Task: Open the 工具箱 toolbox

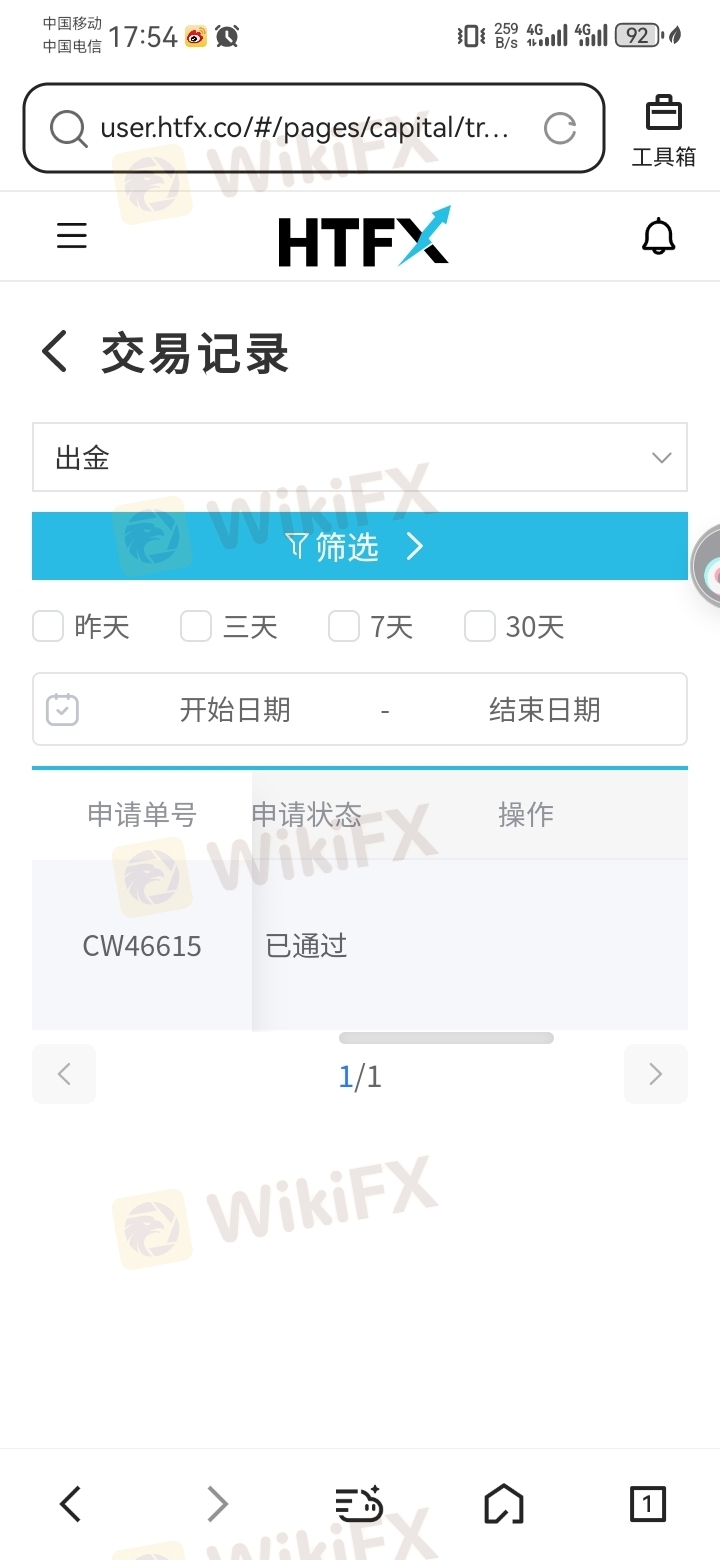Action: coord(663,131)
